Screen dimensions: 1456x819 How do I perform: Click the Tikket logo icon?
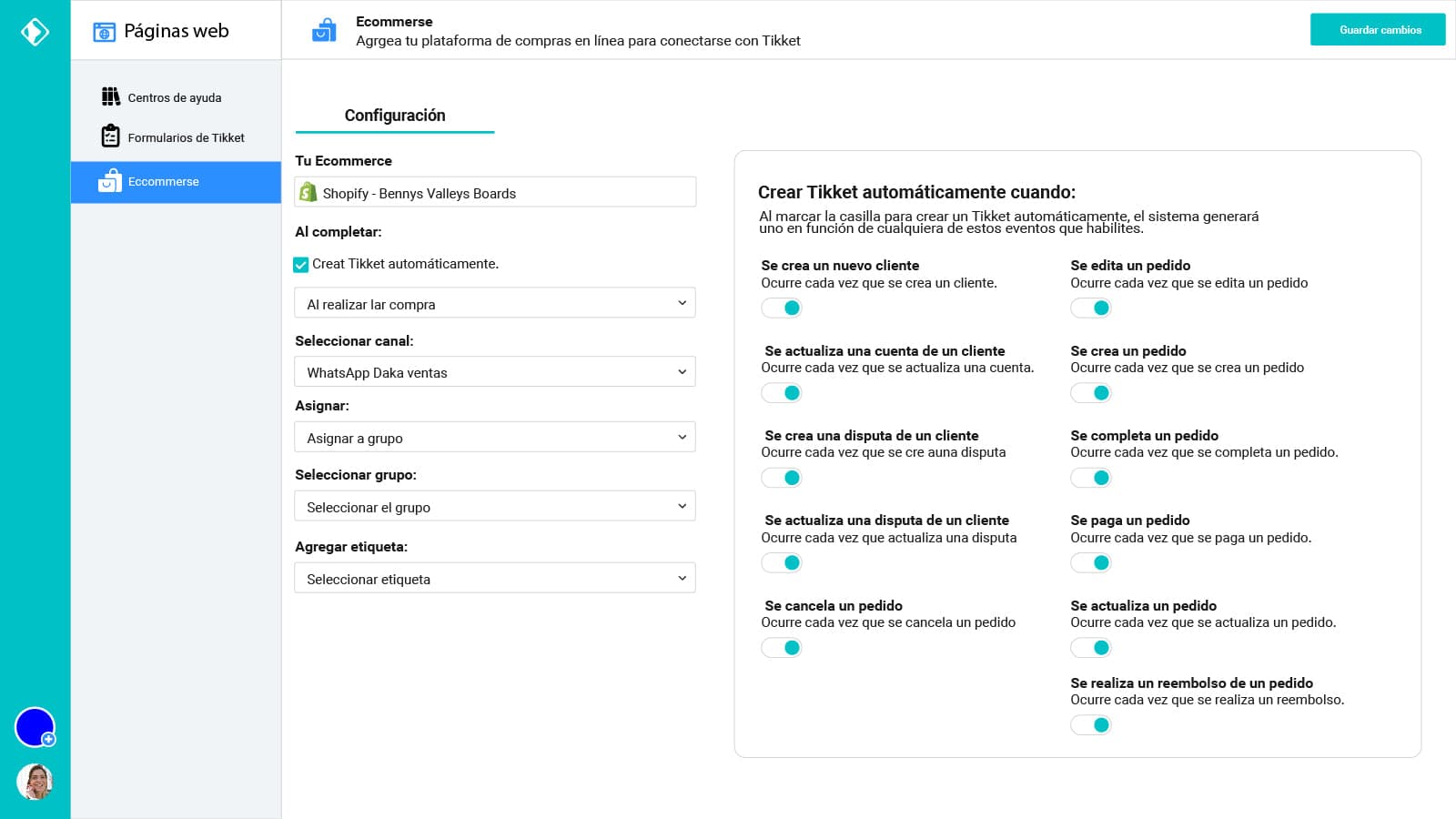(35, 32)
